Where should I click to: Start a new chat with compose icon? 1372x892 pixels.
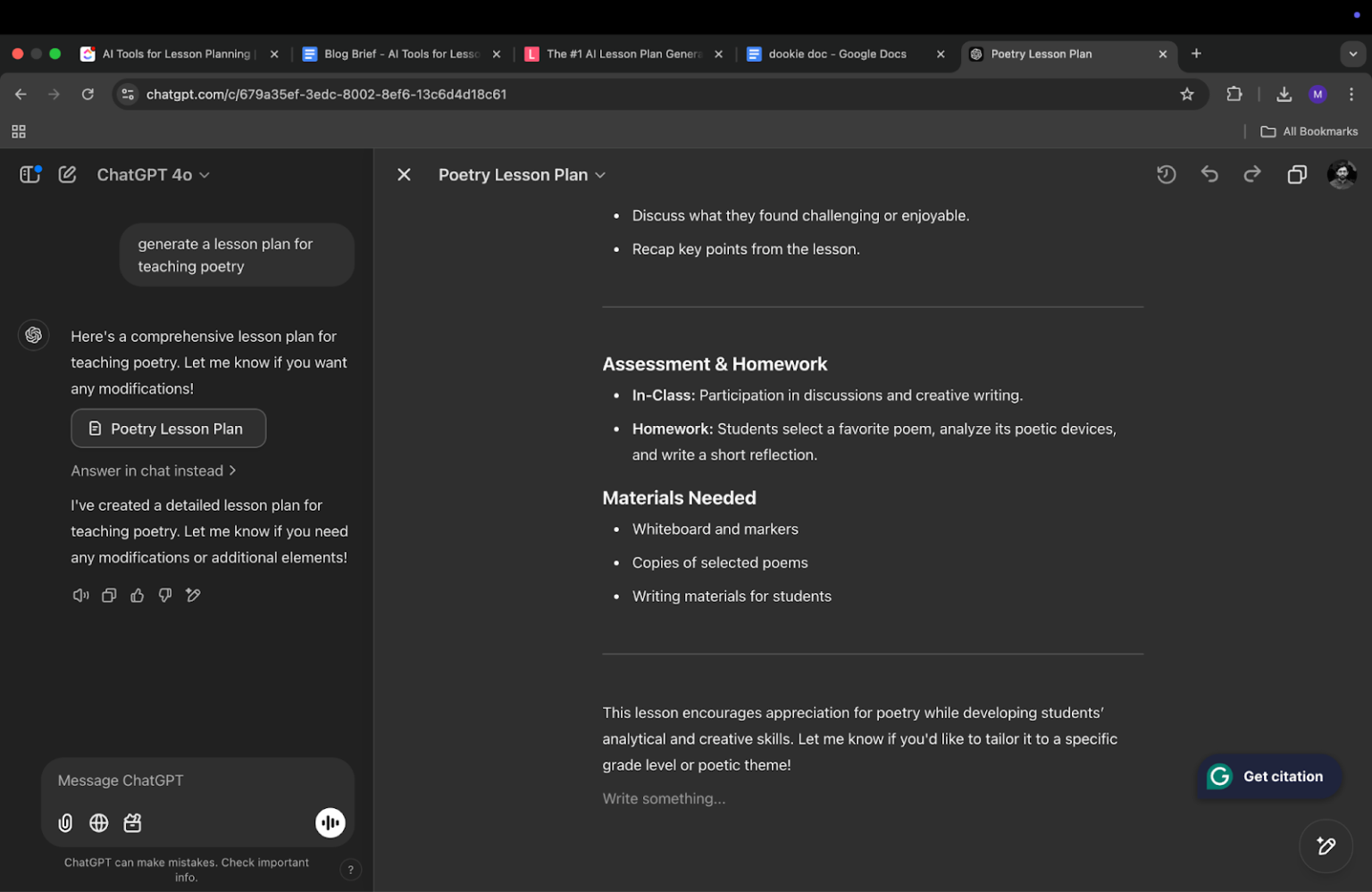67,174
